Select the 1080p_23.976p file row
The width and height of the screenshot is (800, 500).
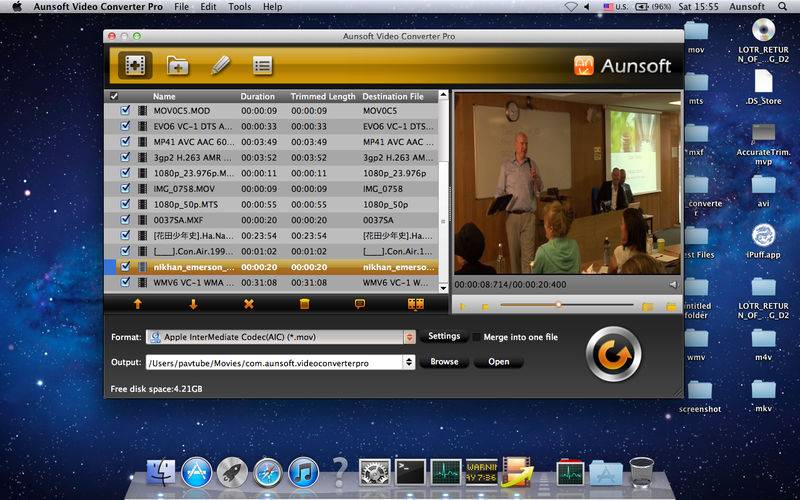tap(271, 173)
